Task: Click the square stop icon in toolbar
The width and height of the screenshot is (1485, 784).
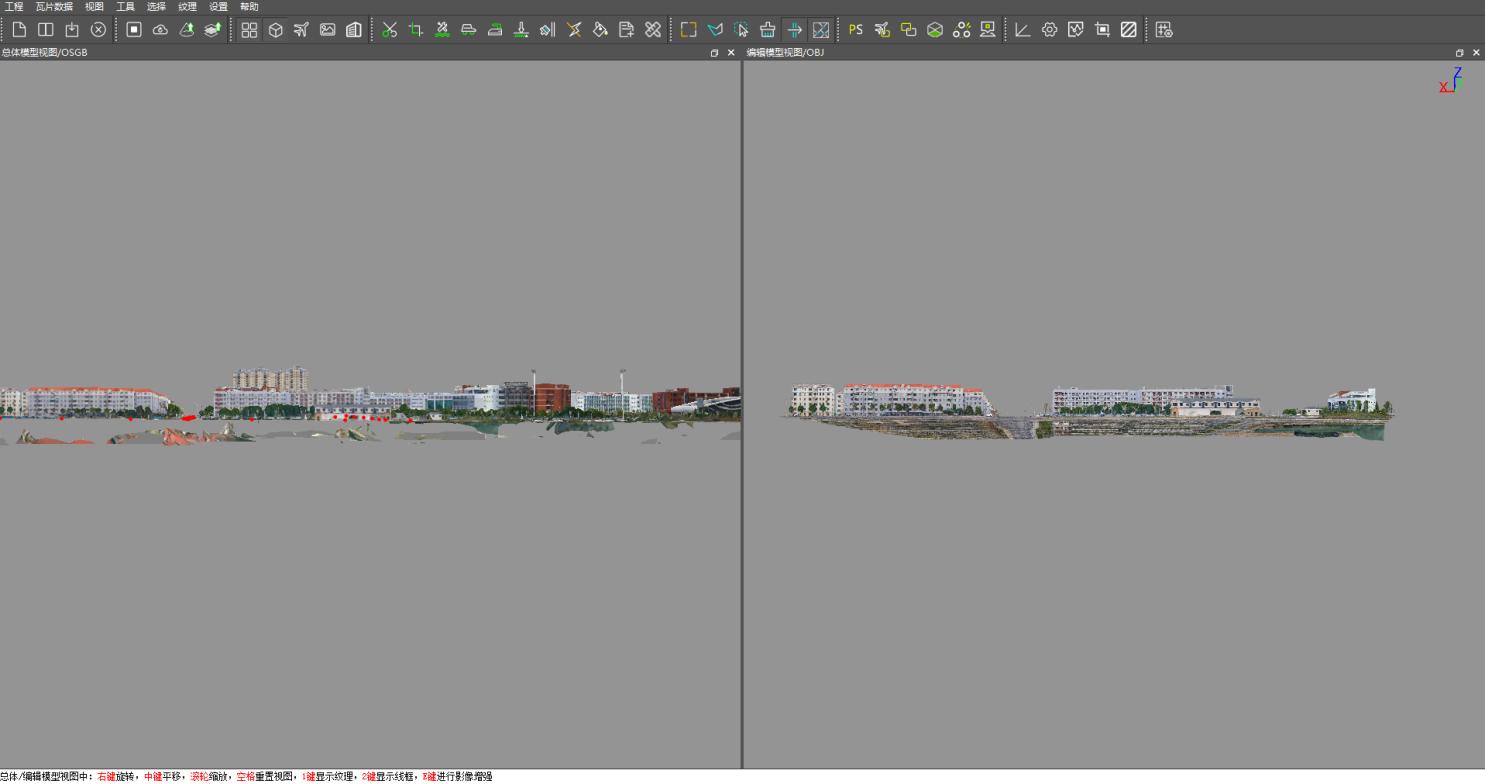Action: point(134,30)
